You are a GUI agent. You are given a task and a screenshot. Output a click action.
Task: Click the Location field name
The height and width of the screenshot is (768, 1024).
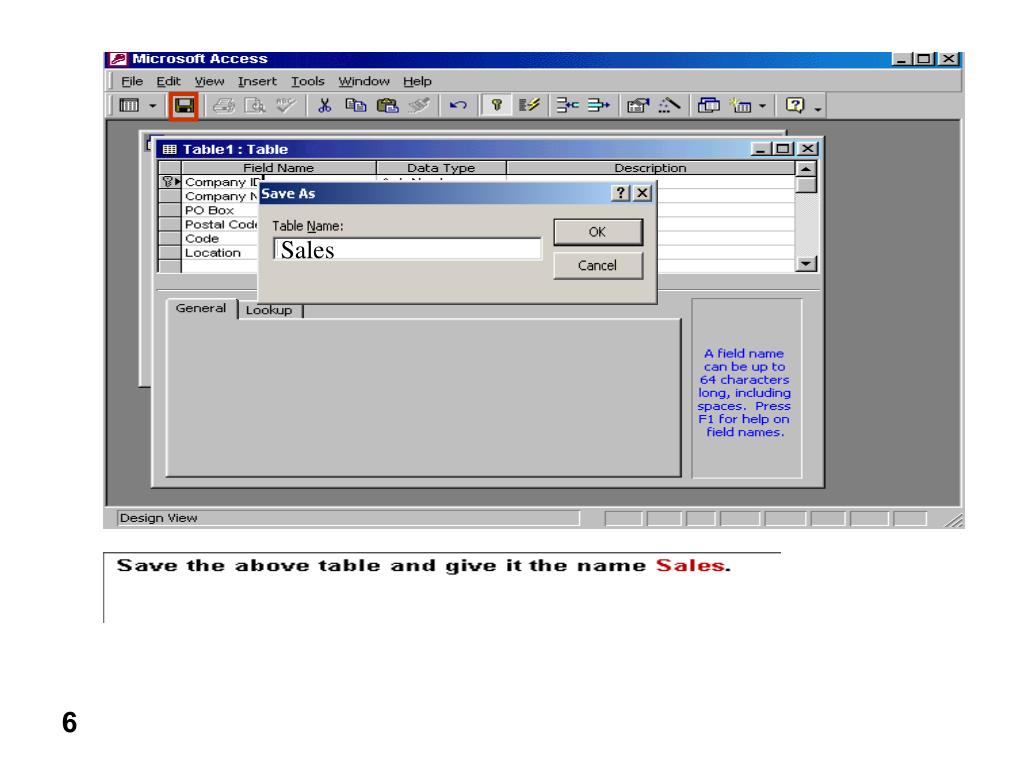point(213,253)
